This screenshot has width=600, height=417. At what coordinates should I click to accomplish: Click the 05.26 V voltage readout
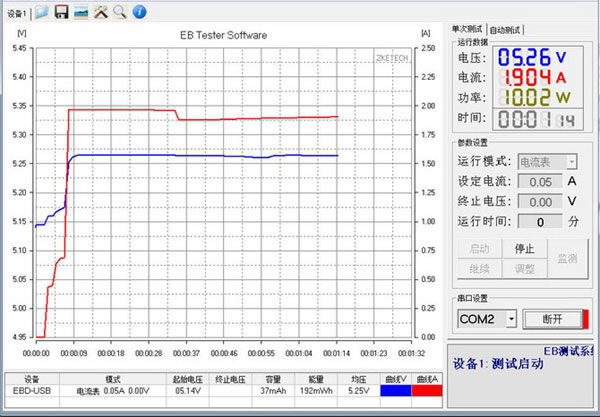point(532,57)
